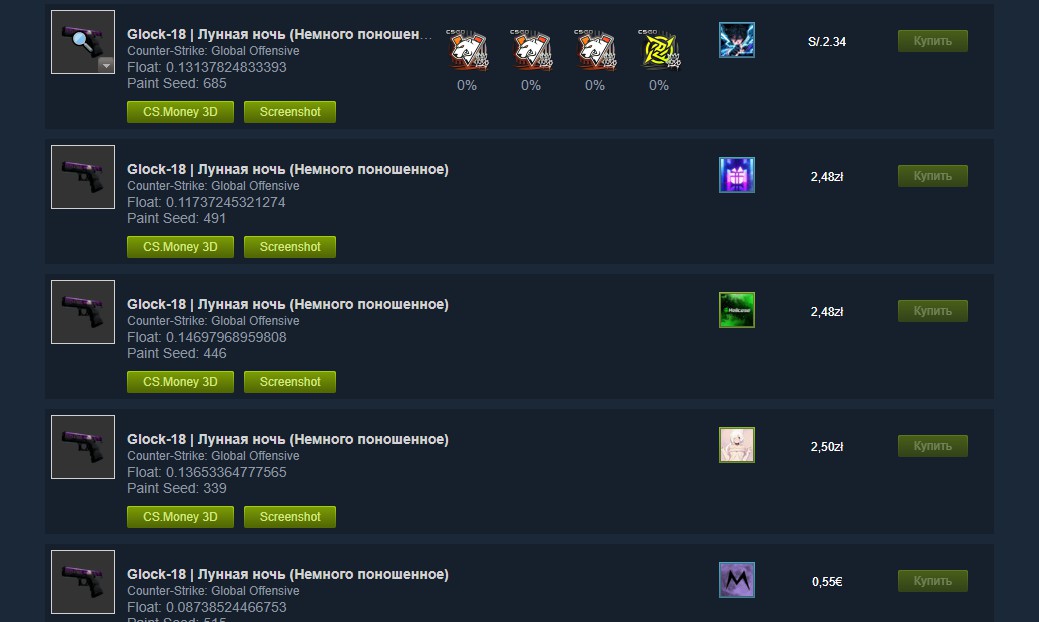Open green Hellcase seller avatar
Screen dimensions: 1039x622
pyautogui.click(x=737, y=310)
